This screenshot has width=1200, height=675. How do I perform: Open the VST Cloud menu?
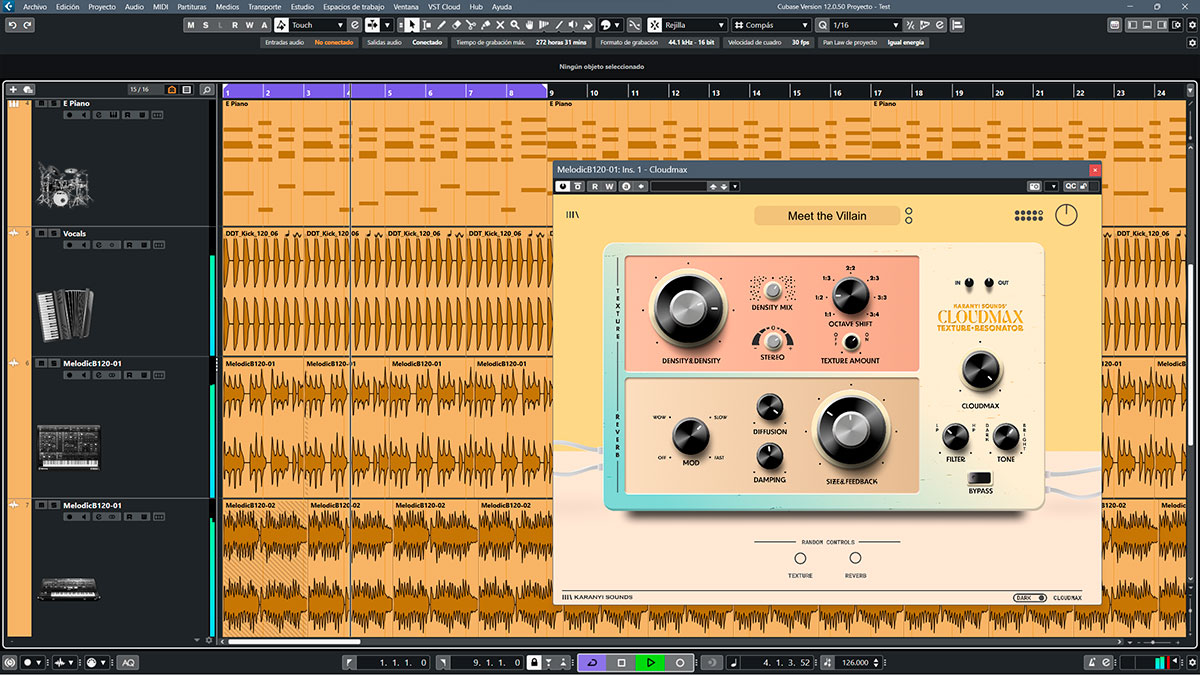(x=444, y=6)
